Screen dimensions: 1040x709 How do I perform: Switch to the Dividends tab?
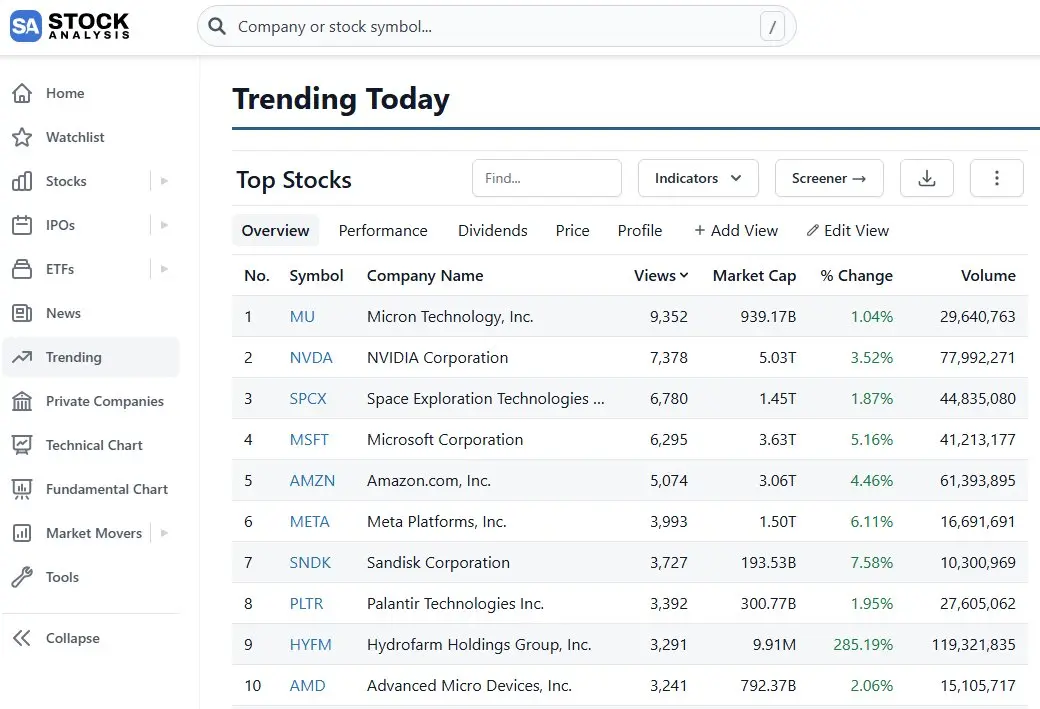493,230
